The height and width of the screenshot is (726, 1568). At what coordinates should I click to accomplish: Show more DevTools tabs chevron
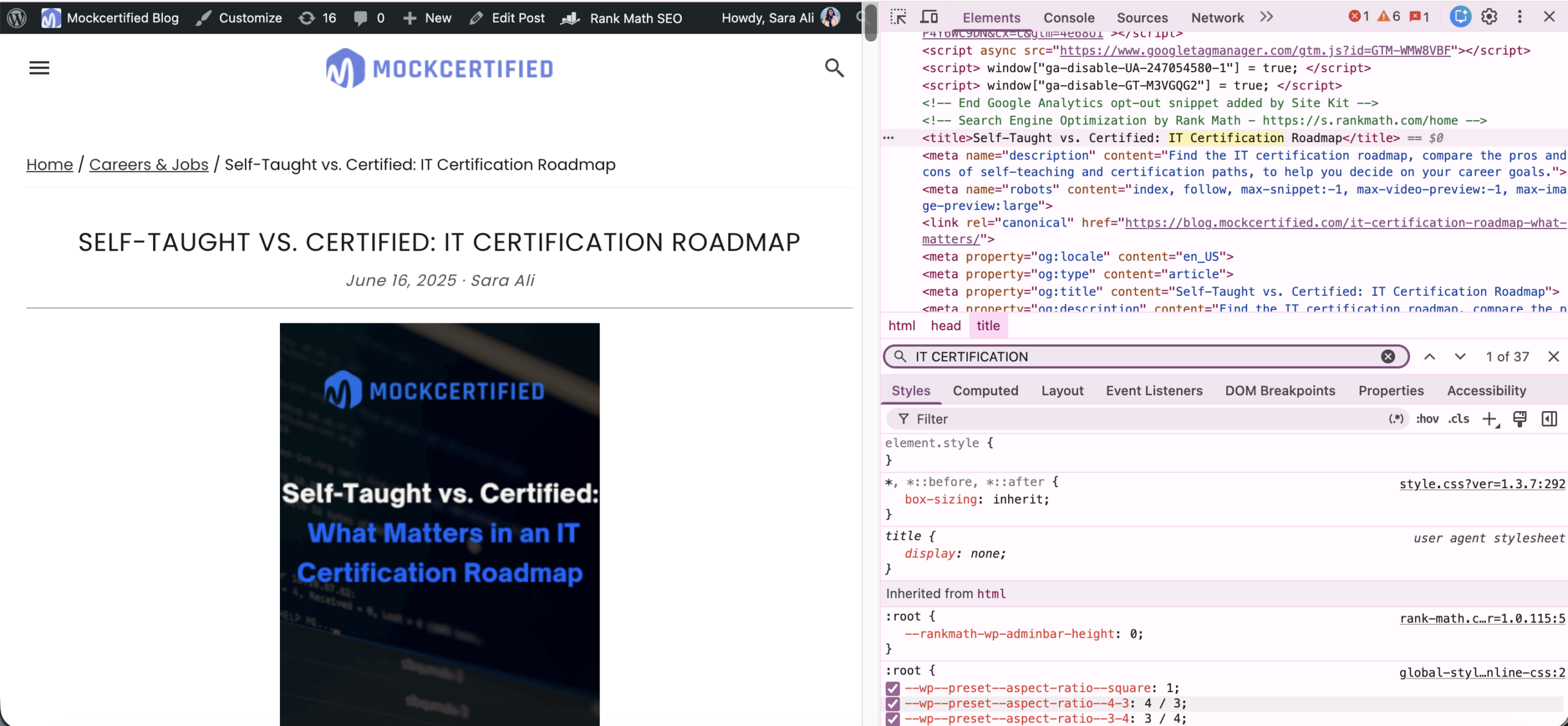point(1267,17)
